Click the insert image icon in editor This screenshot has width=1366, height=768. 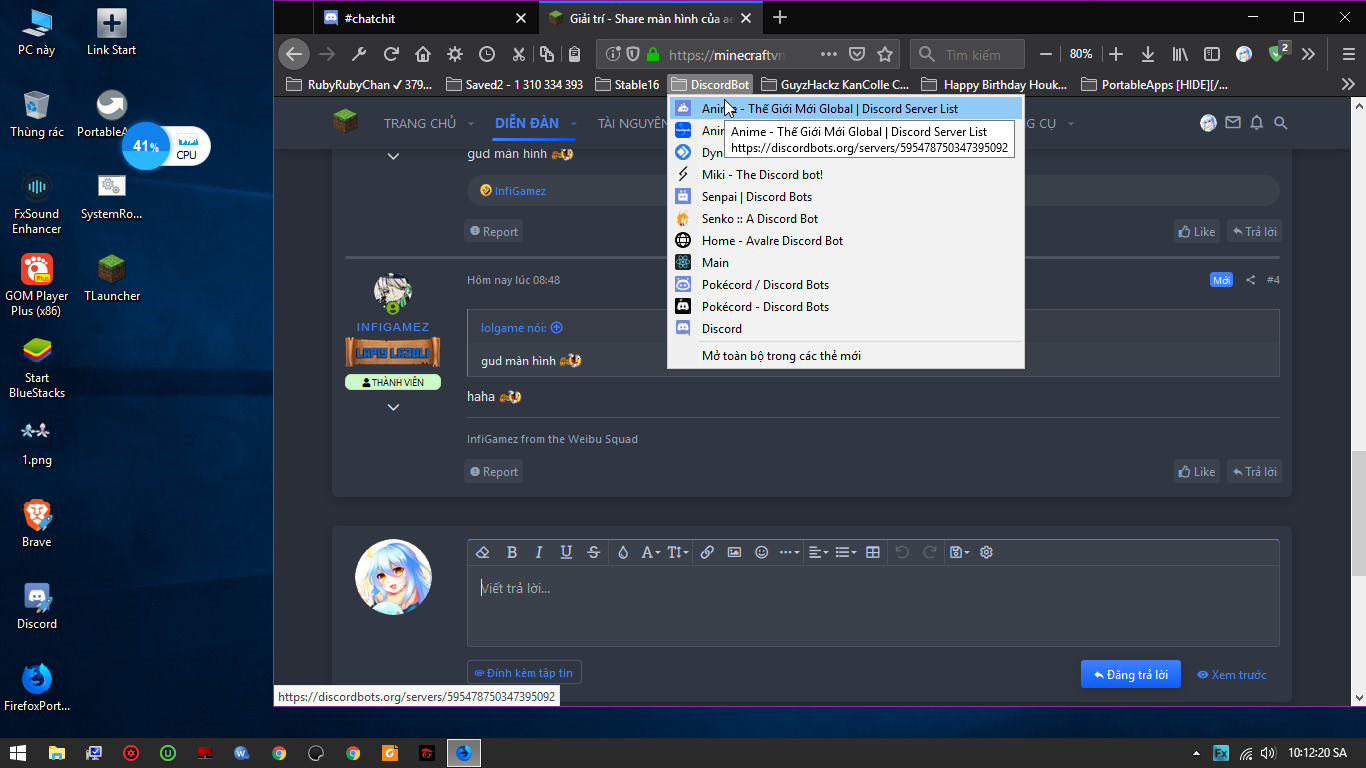(734, 552)
